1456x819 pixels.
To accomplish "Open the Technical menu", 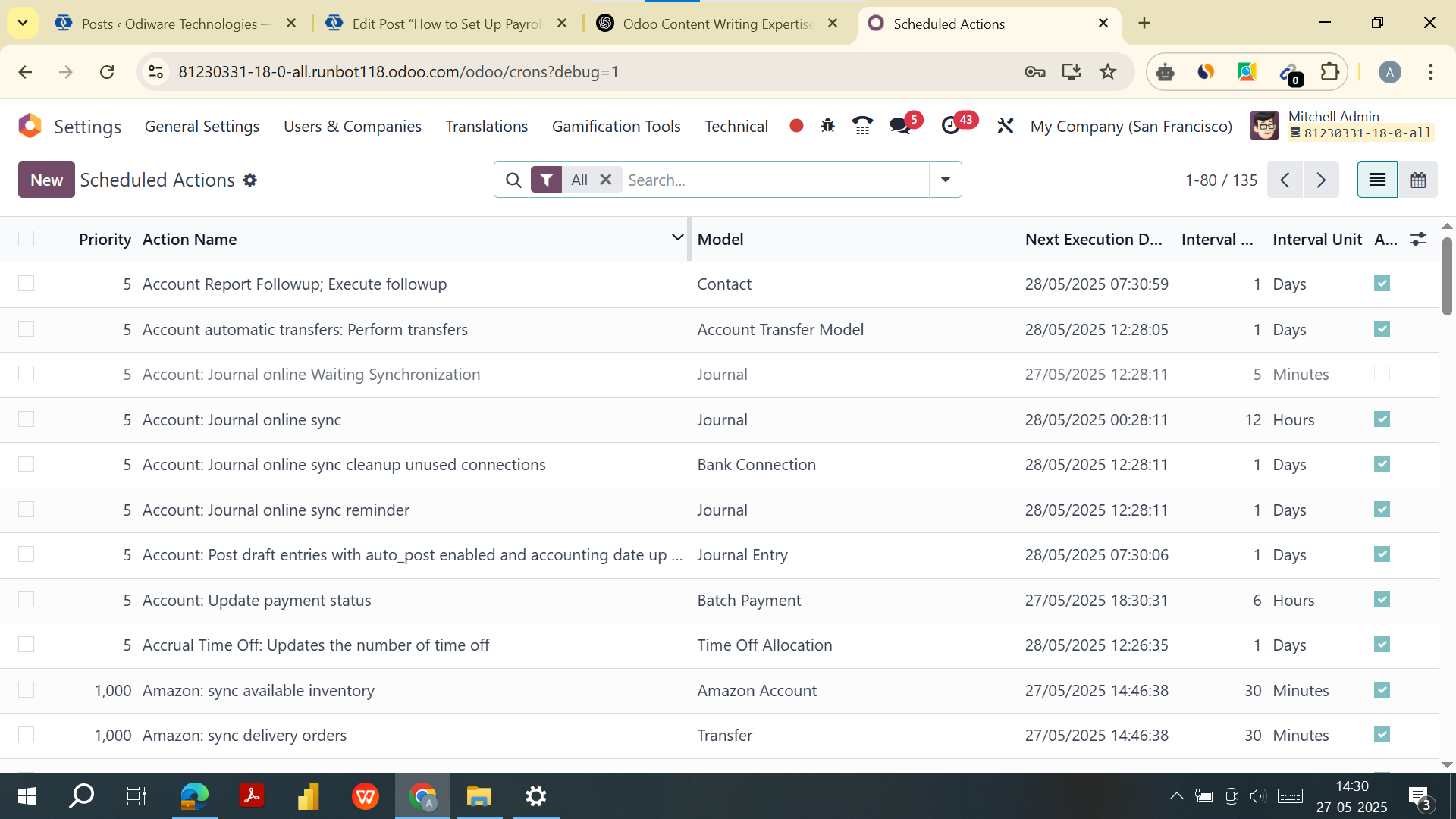I will [x=735, y=126].
